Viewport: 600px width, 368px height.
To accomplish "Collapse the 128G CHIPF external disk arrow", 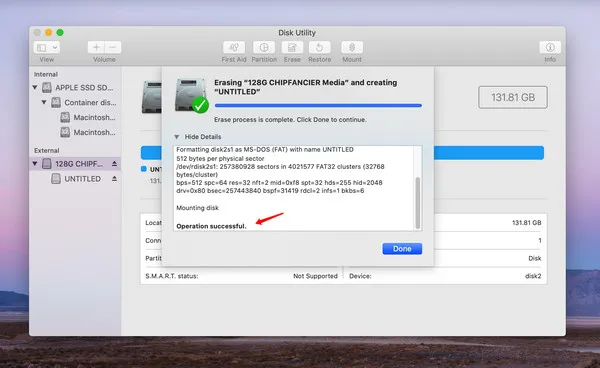I will tap(35, 164).
